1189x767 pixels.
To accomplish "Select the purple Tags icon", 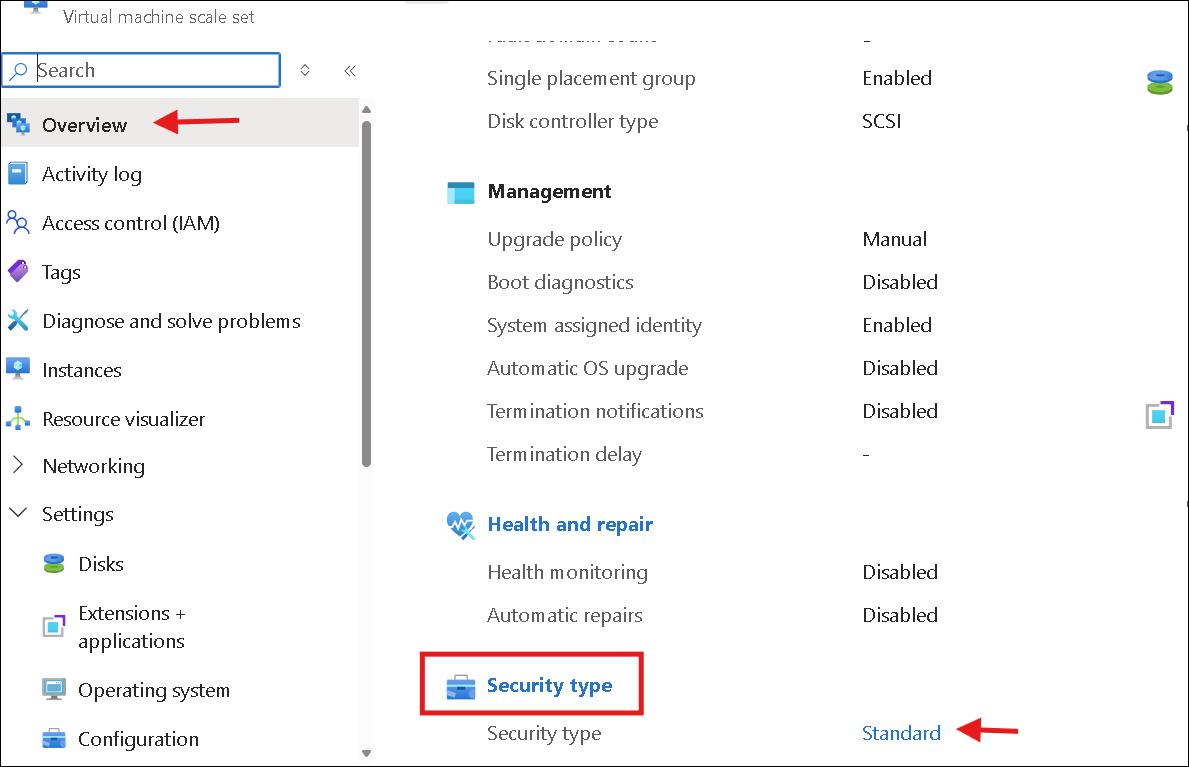I will click(x=17, y=272).
